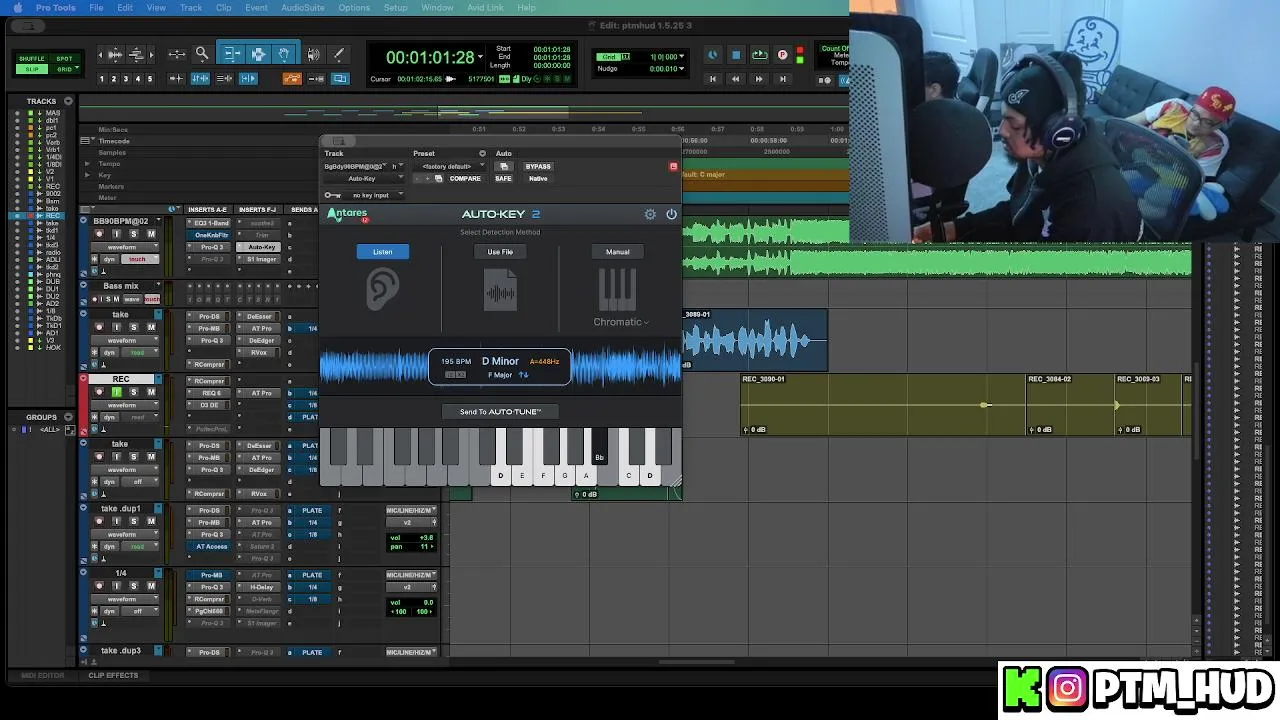Viewport: 1280px width, 720px height.
Task: Open Auto-Key 2 settings gear
Action: pyautogui.click(x=650, y=214)
